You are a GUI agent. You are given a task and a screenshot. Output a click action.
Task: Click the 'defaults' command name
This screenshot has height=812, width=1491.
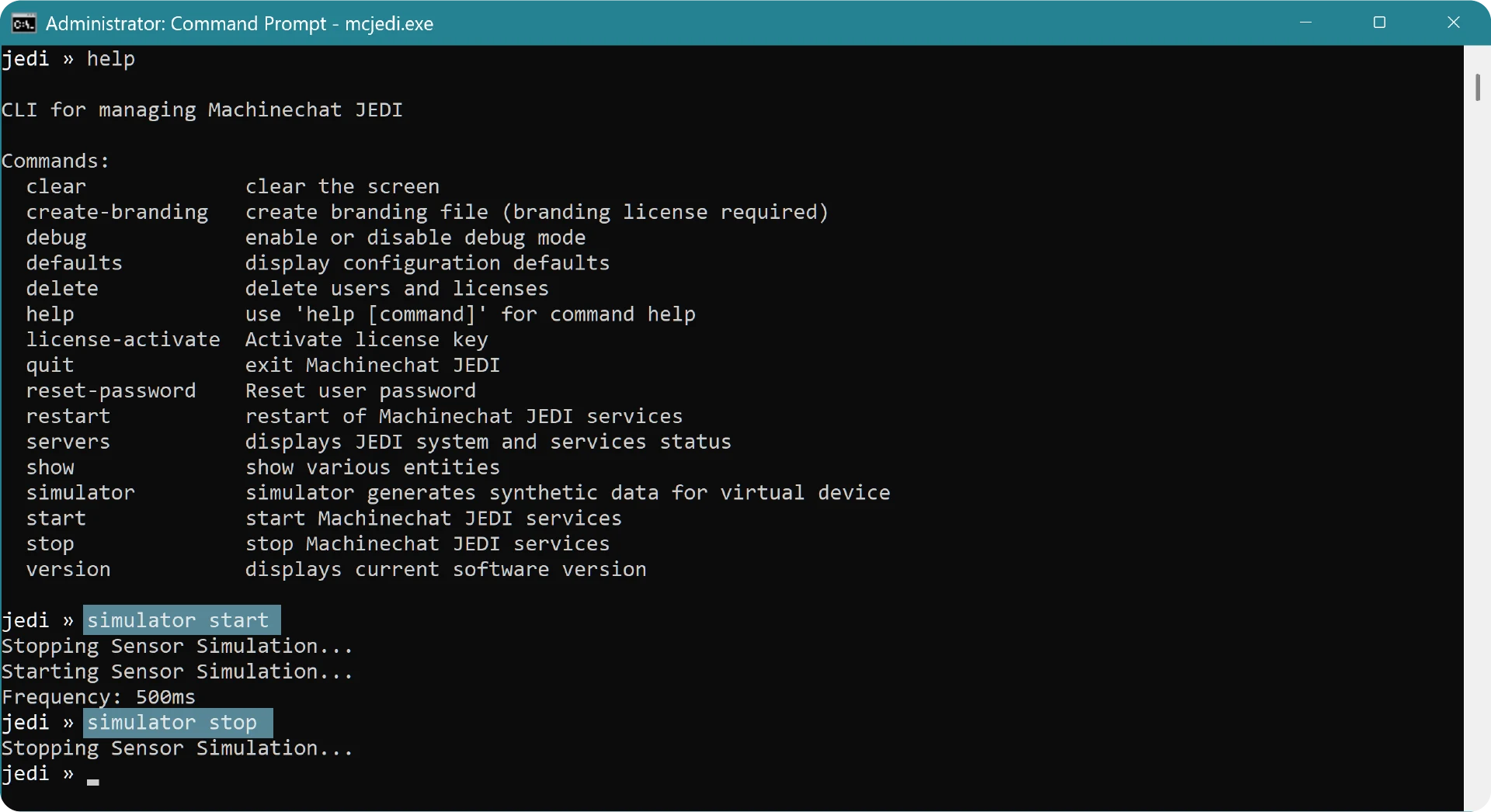click(75, 263)
